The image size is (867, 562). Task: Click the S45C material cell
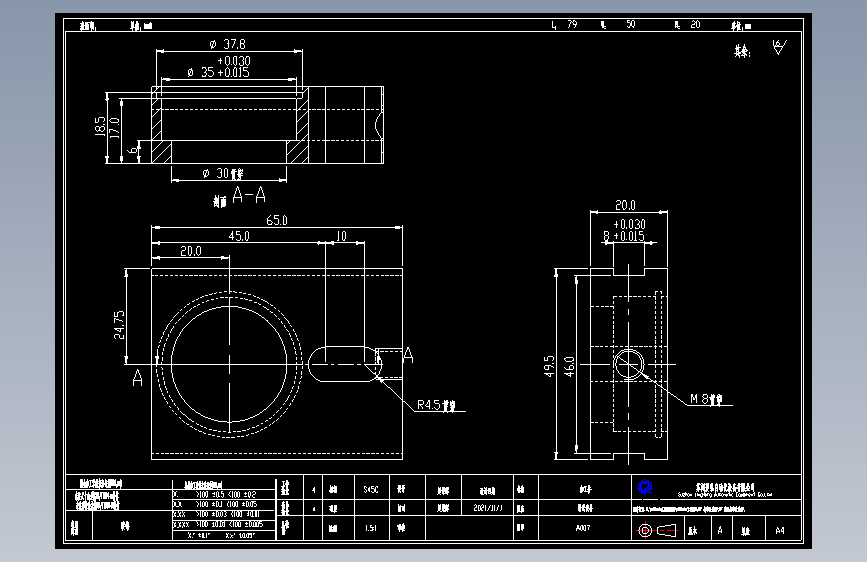[x=371, y=490]
